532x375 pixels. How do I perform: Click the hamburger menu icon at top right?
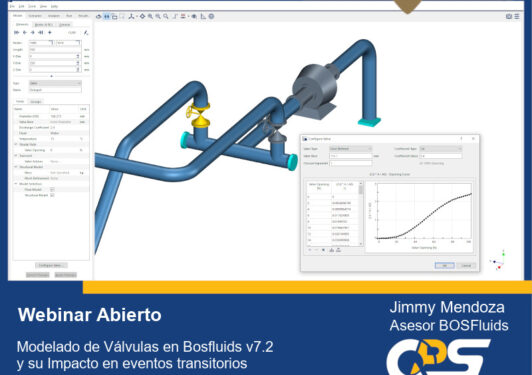pos(517,16)
